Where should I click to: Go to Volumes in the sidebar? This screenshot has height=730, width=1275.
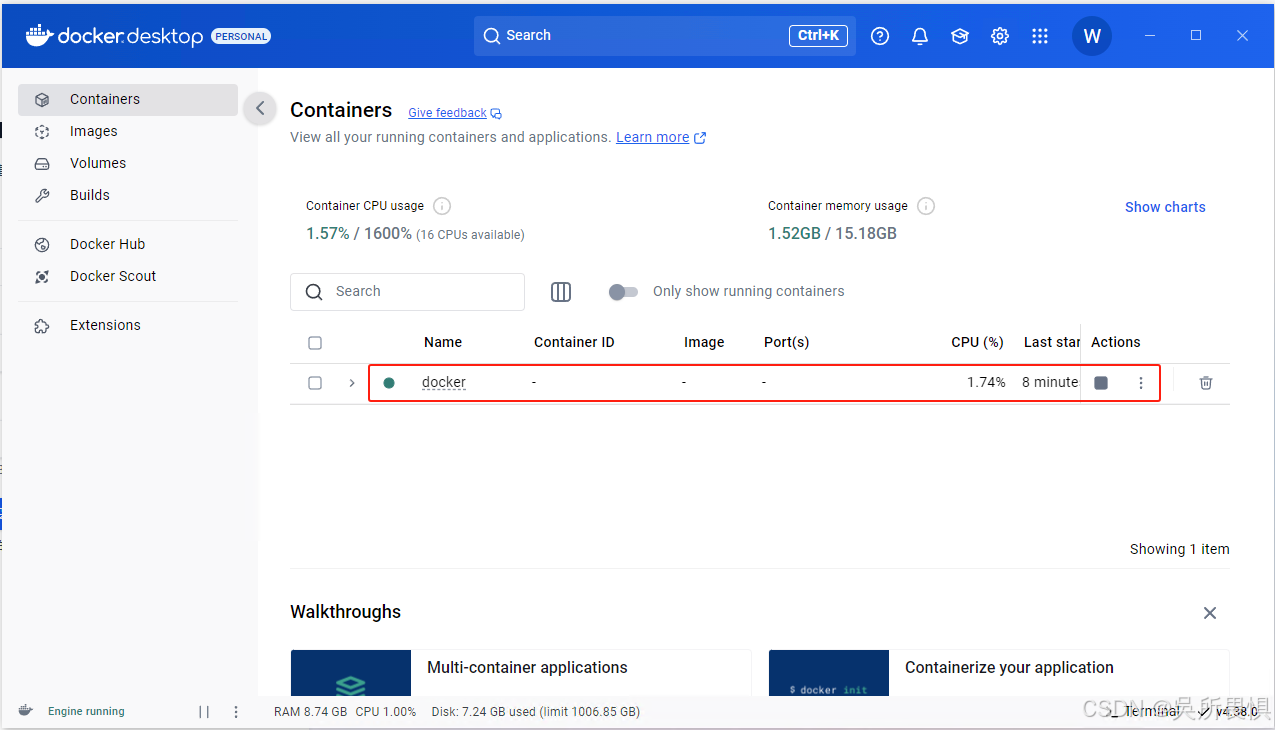tap(128, 164)
